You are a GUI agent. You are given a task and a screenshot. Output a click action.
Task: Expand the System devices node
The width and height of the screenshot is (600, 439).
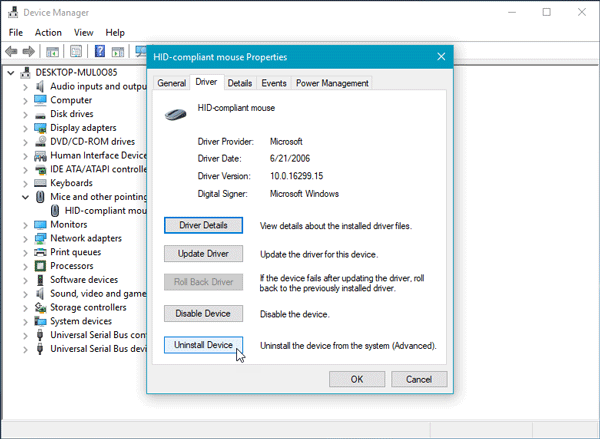coord(25,321)
